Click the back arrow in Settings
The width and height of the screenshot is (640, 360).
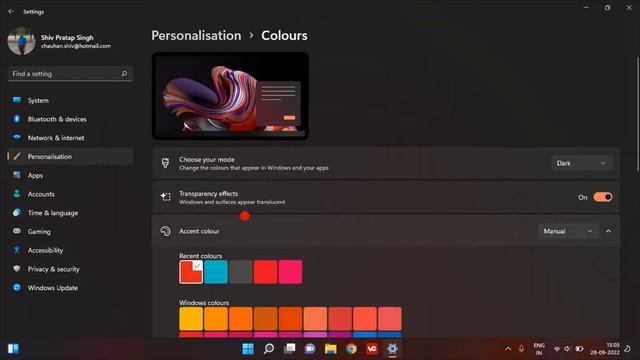(x=11, y=12)
